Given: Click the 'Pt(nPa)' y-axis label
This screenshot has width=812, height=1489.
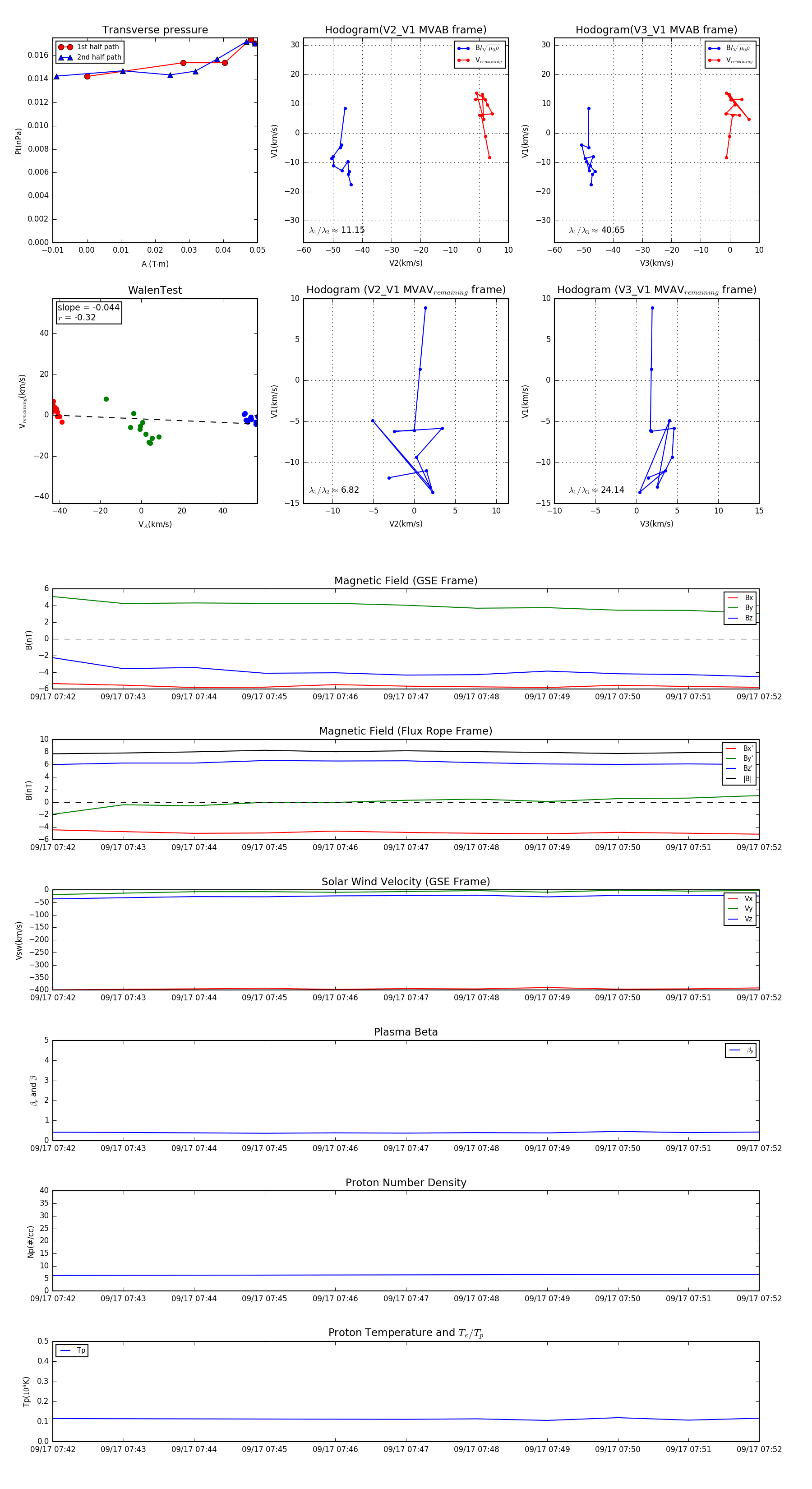Looking at the screenshot, I should 18,141.
